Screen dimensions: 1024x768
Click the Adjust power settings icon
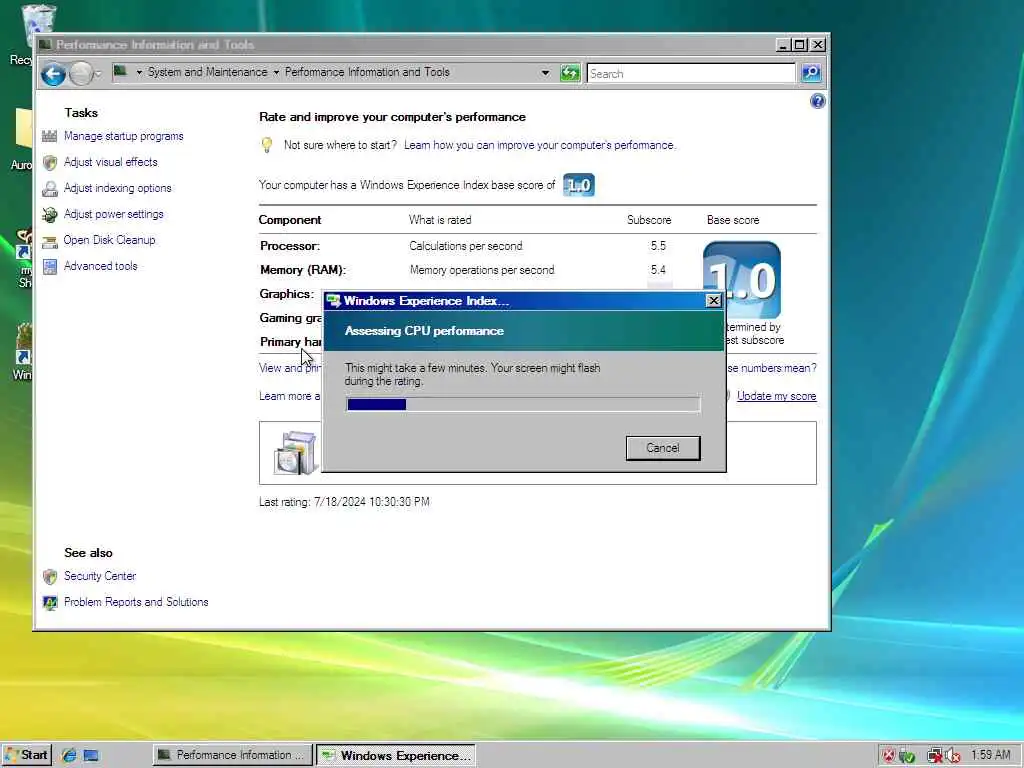[50, 215]
